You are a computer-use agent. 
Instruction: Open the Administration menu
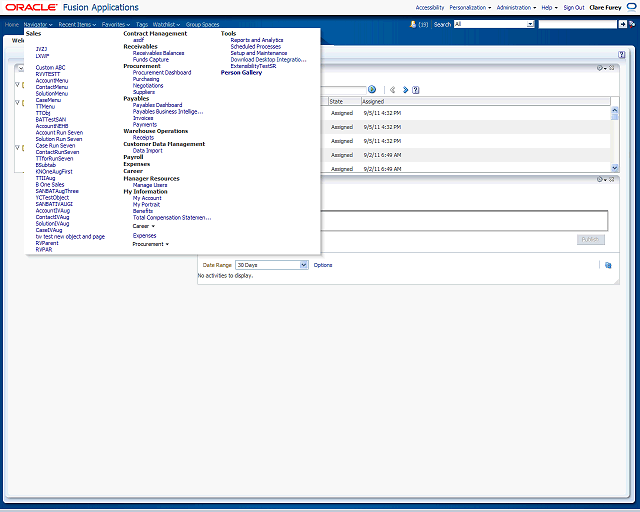515,7
